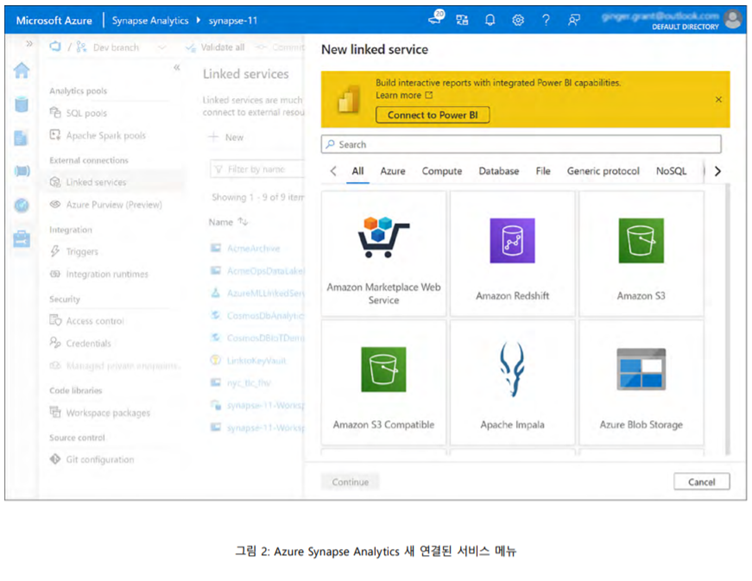The height and width of the screenshot is (581, 752).
Task: Open the Home hub icon in sidebar
Action: point(22,71)
